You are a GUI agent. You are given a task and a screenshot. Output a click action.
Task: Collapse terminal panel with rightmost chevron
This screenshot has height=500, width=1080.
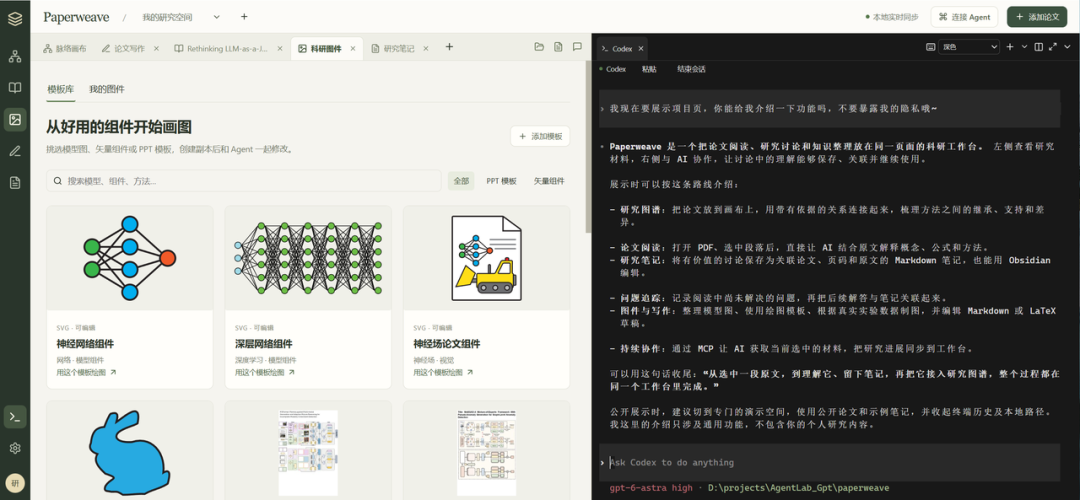1067,47
